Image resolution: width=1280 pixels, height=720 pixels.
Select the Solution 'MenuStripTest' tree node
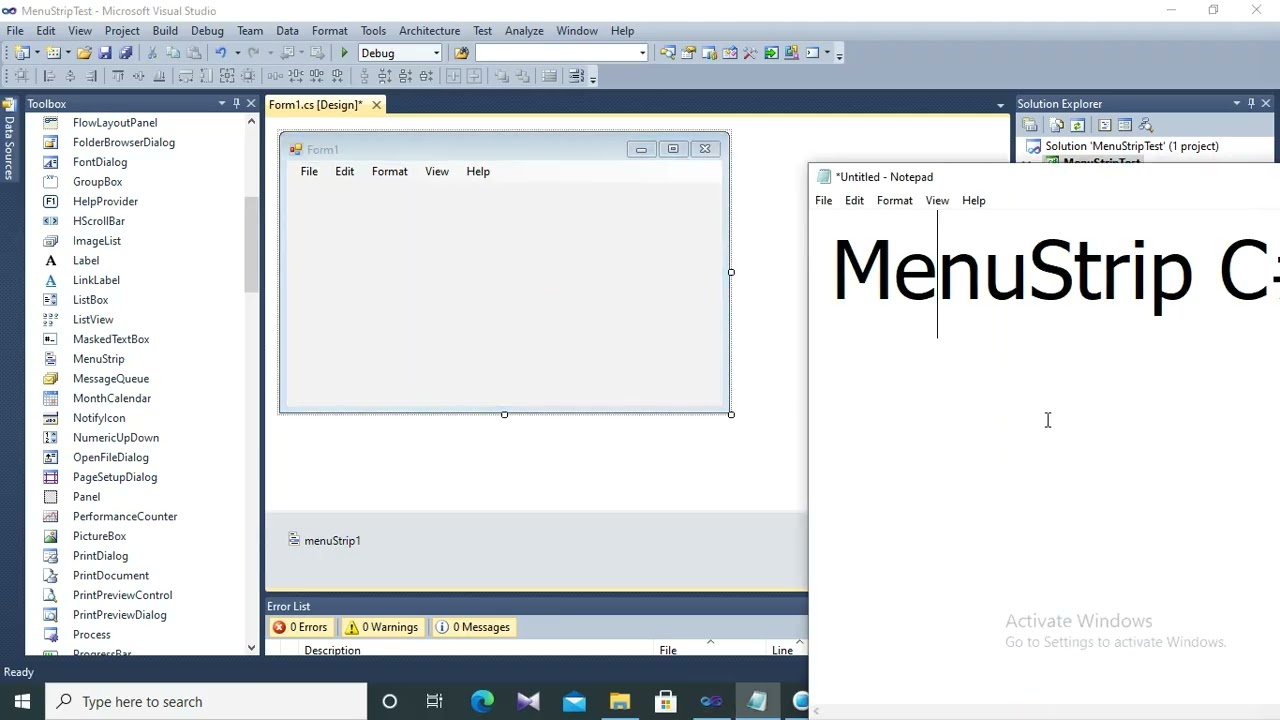pos(1132,146)
